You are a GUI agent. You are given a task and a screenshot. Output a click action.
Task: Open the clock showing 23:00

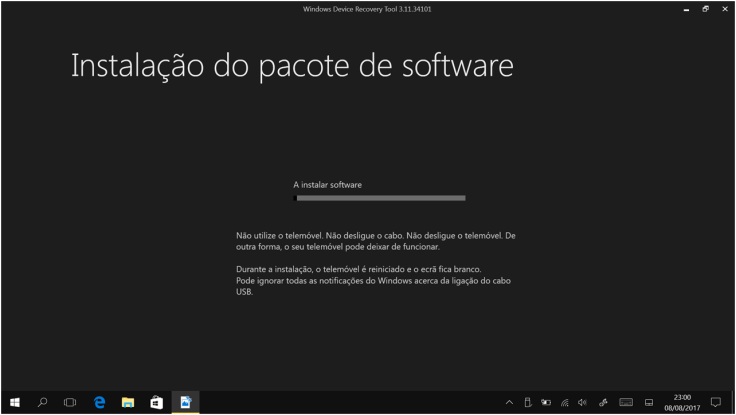[x=682, y=402]
